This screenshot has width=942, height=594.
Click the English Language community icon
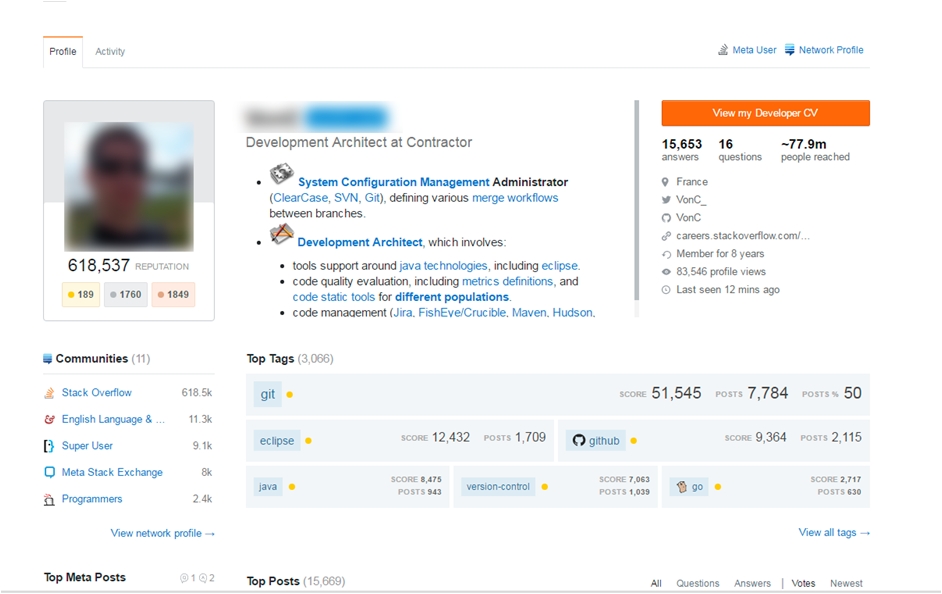coord(49,420)
